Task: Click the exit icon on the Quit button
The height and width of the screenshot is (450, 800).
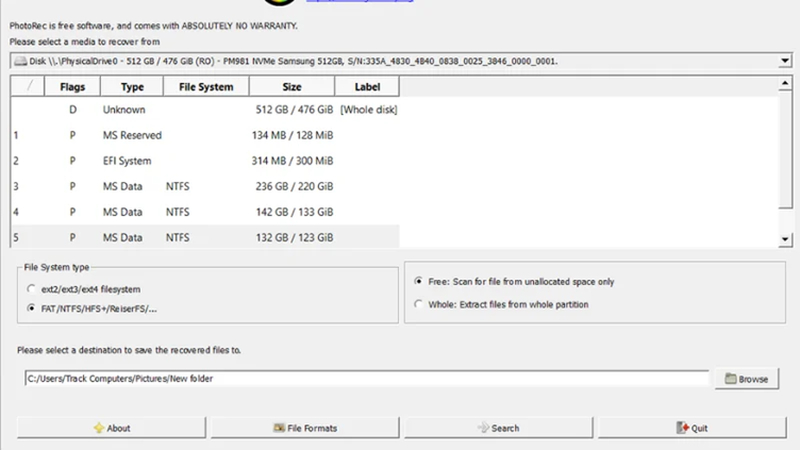Action: [683, 428]
